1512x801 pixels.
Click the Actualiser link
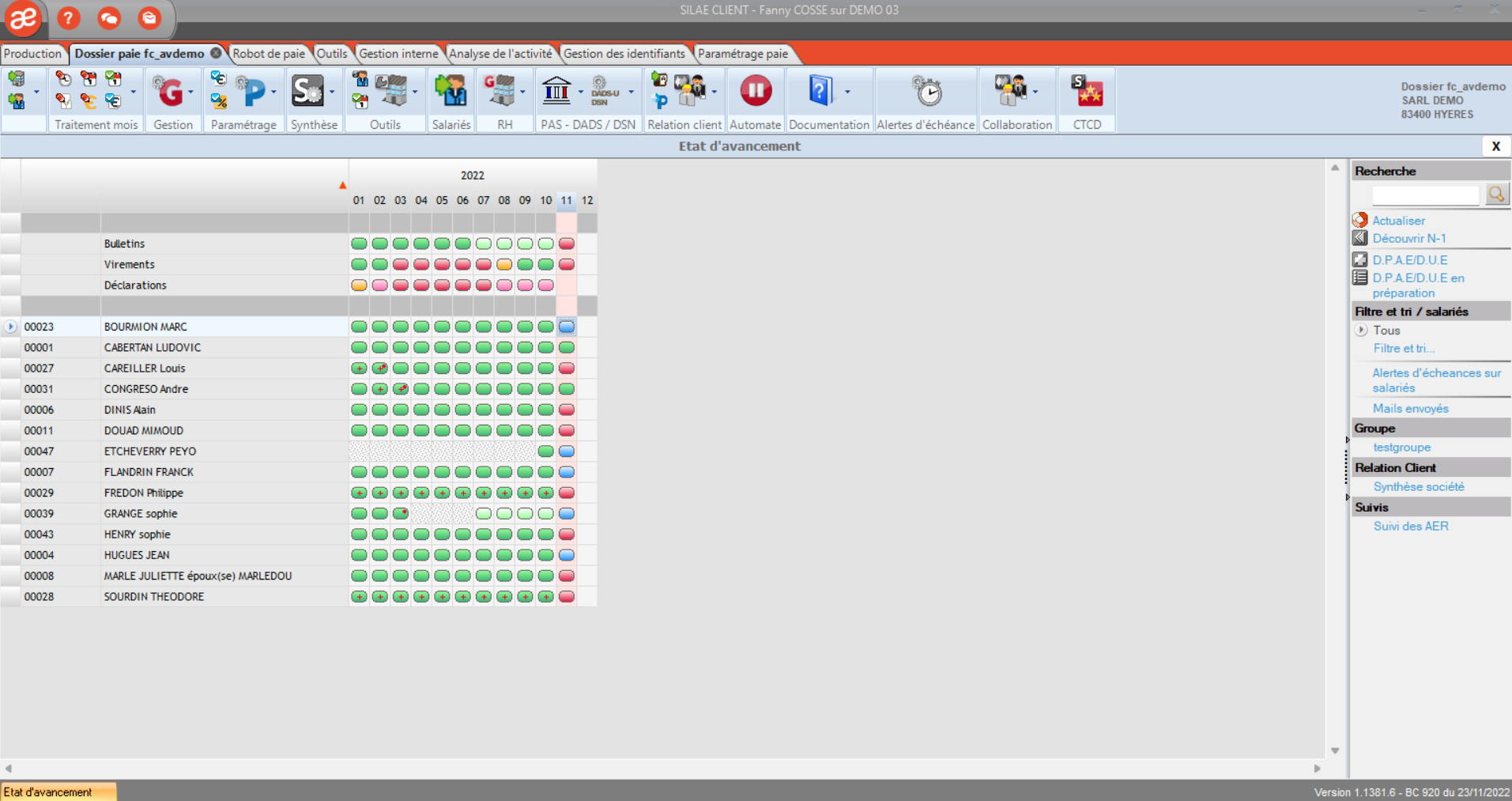pyautogui.click(x=1399, y=220)
